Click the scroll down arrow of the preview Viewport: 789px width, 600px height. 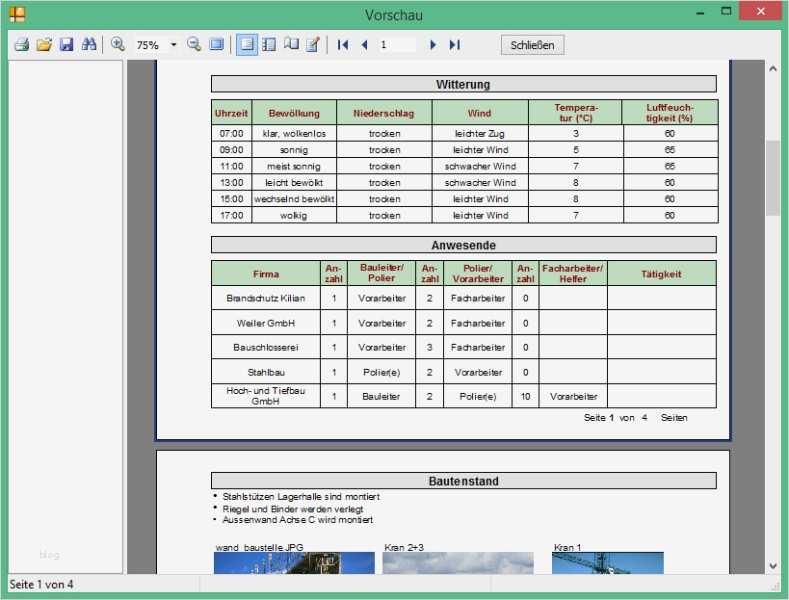pyautogui.click(x=773, y=566)
